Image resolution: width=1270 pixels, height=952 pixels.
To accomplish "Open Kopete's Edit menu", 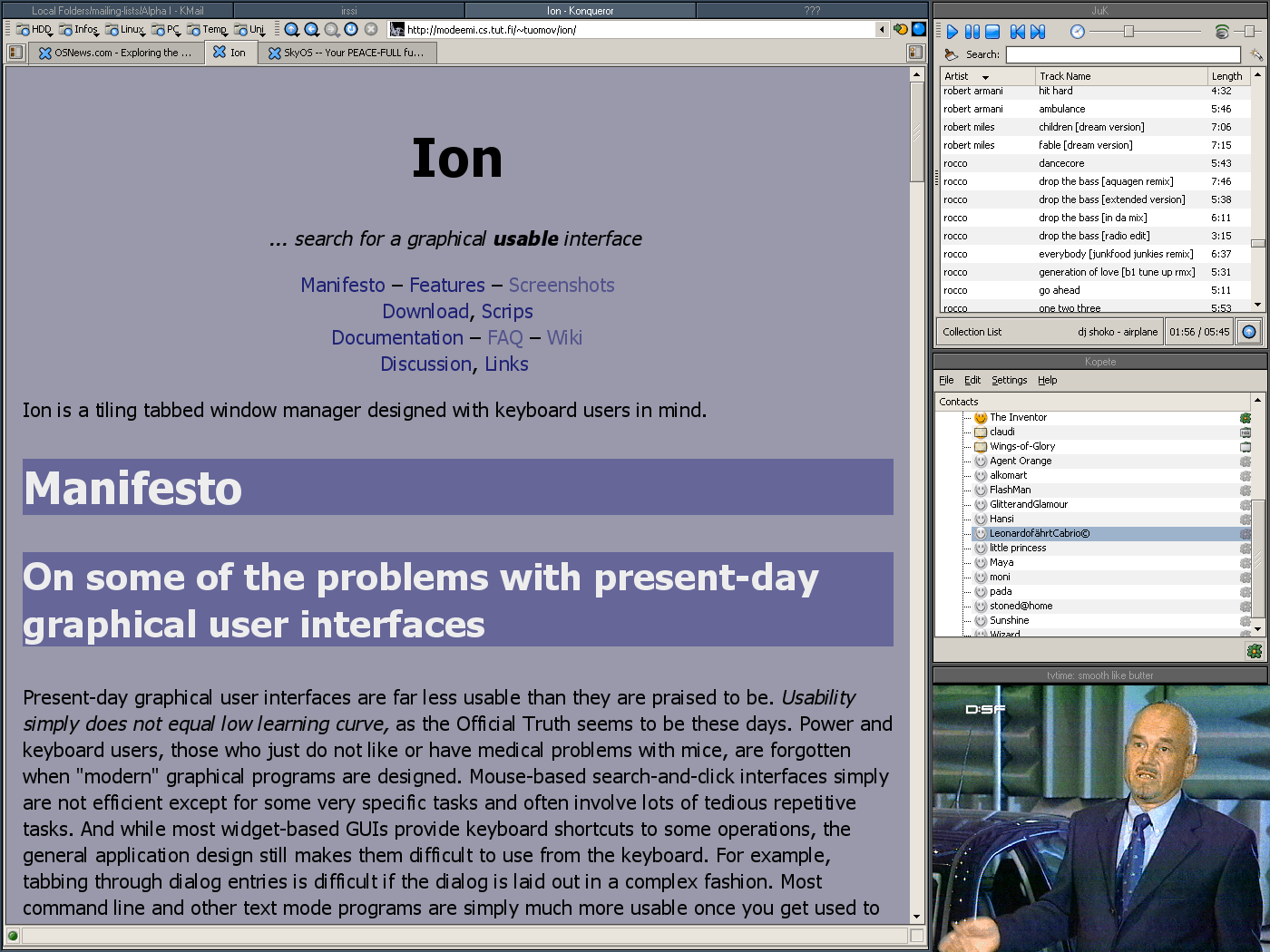I will pos(972,380).
